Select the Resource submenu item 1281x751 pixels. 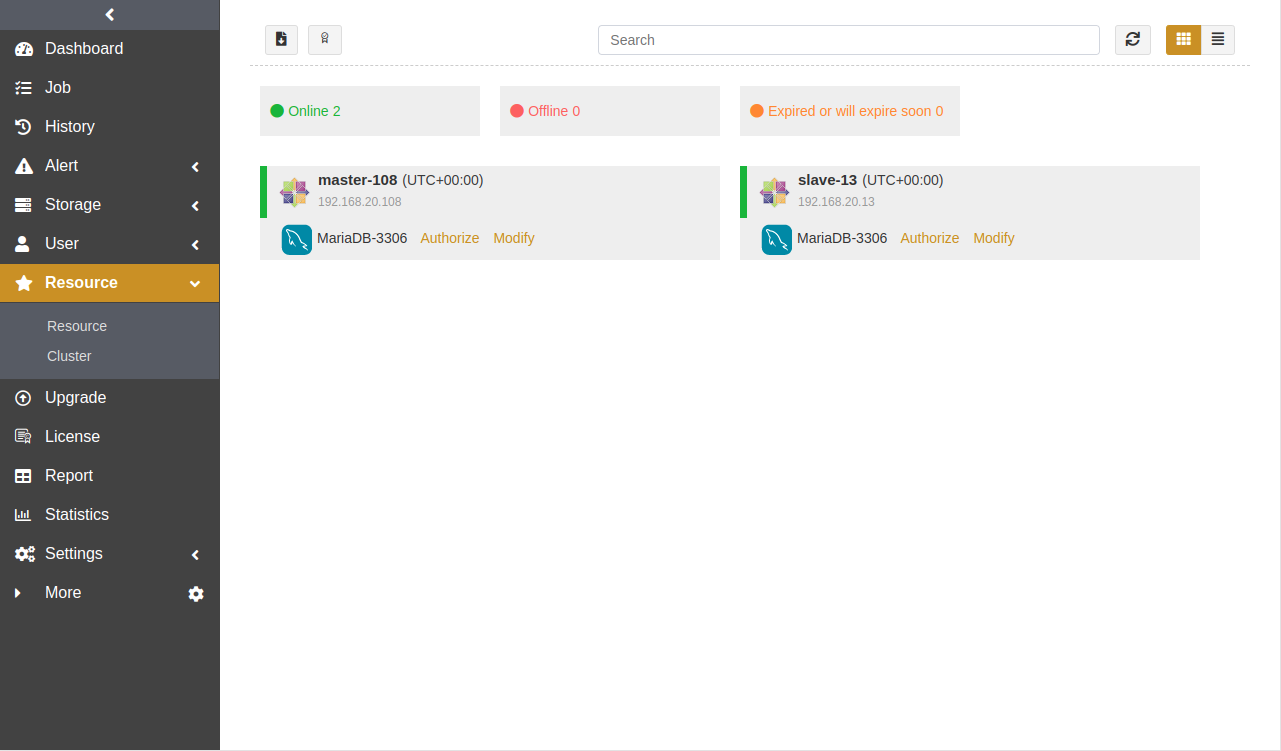coord(77,326)
